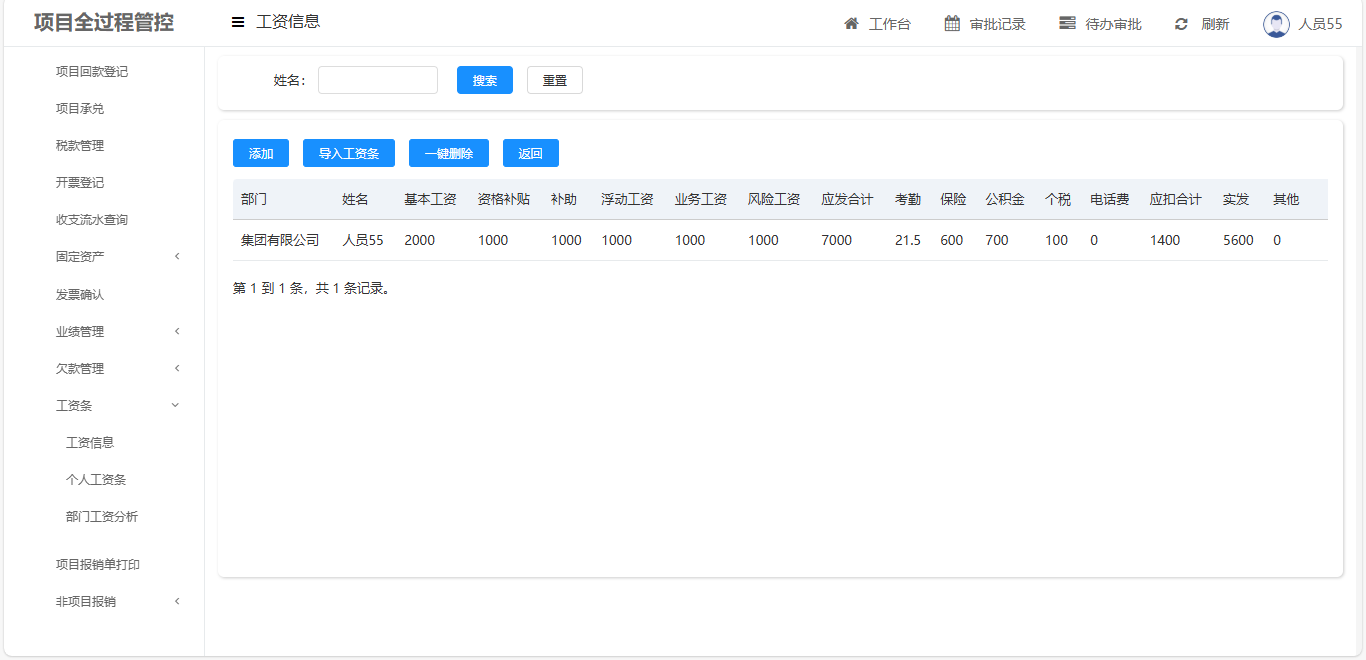Expand the 欠款管理 sidebar menu
The height and width of the screenshot is (660, 1366).
tap(80, 369)
